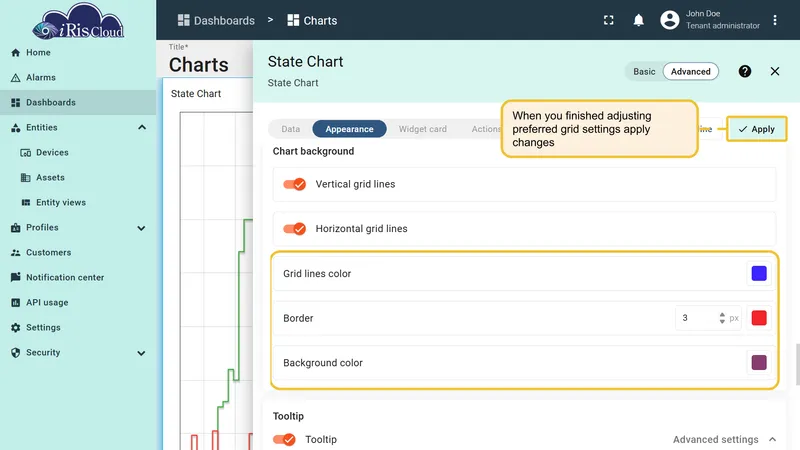Open the Data tab
This screenshot has height=450, width=800.
290,129
